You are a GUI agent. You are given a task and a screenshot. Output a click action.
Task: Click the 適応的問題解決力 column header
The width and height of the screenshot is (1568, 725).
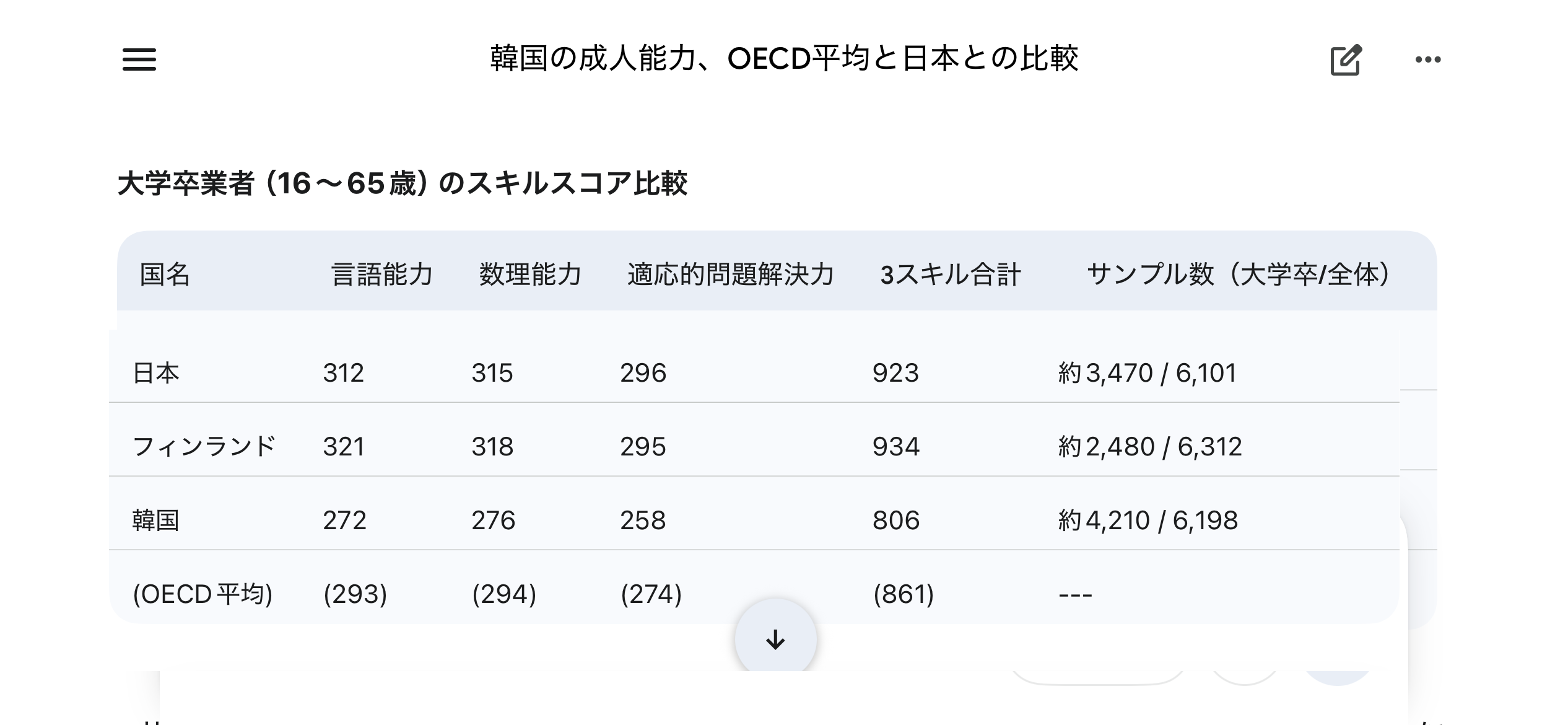click(731, 275)
